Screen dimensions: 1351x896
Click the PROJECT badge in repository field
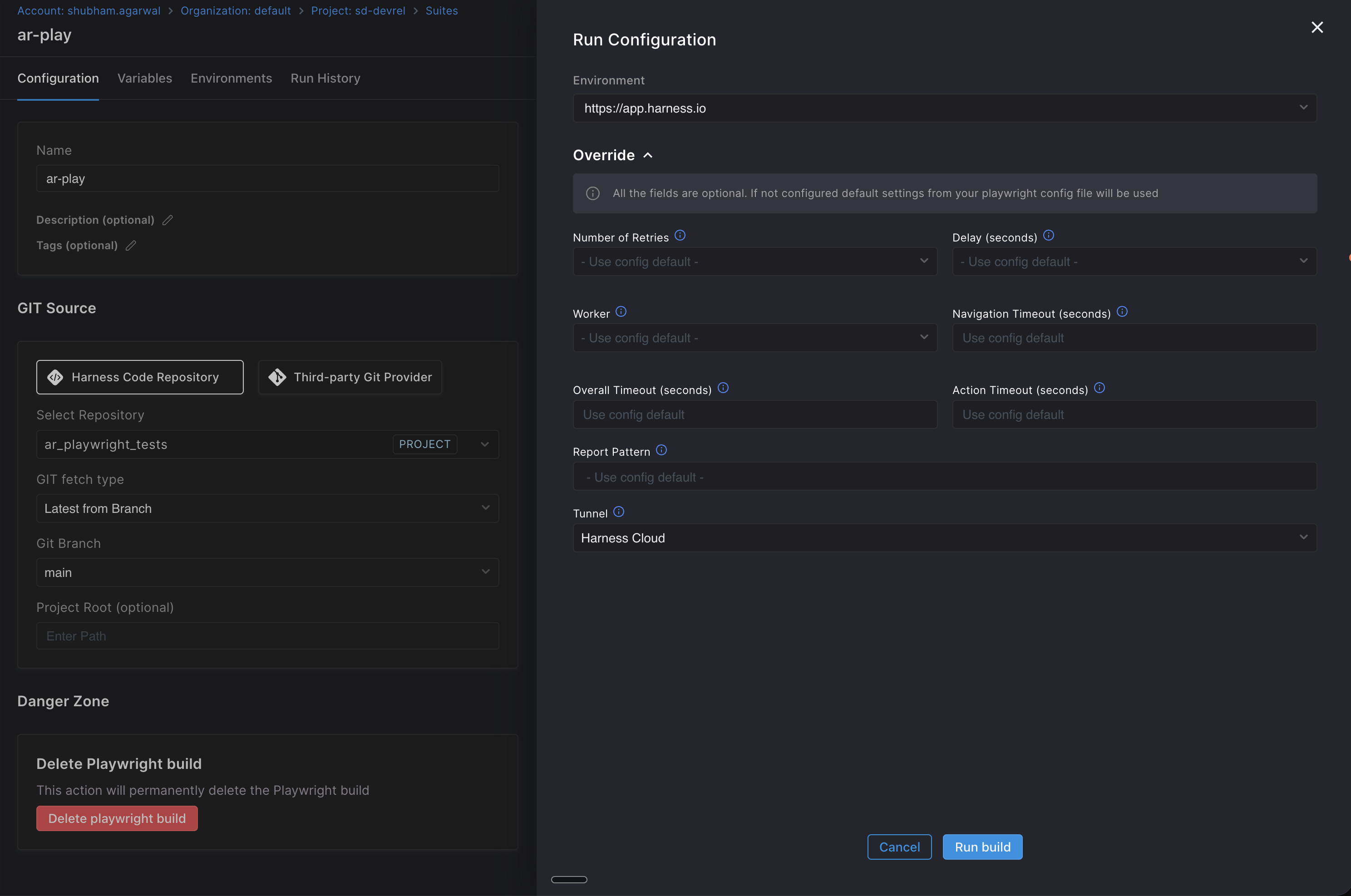click(x=424, y=444)
